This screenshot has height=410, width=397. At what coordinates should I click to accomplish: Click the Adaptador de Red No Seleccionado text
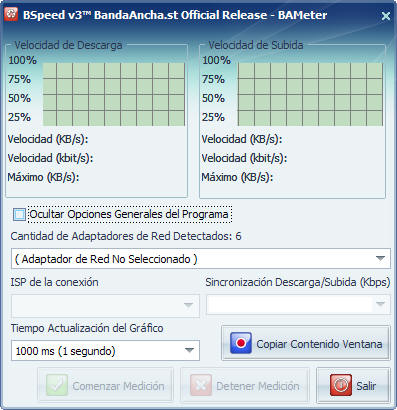(106, 259)
